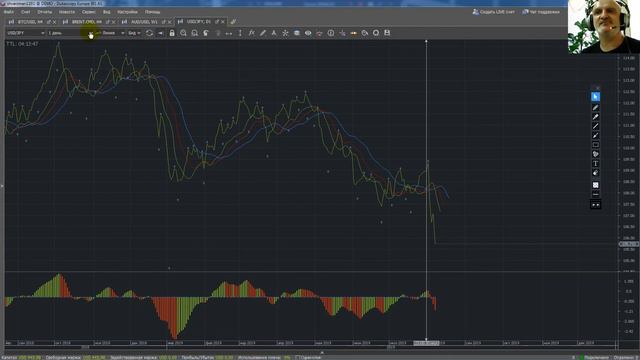Viewport: 640px width, 360px height.
Task: Click the Капитал value in status bar
Action: point(29,358)
